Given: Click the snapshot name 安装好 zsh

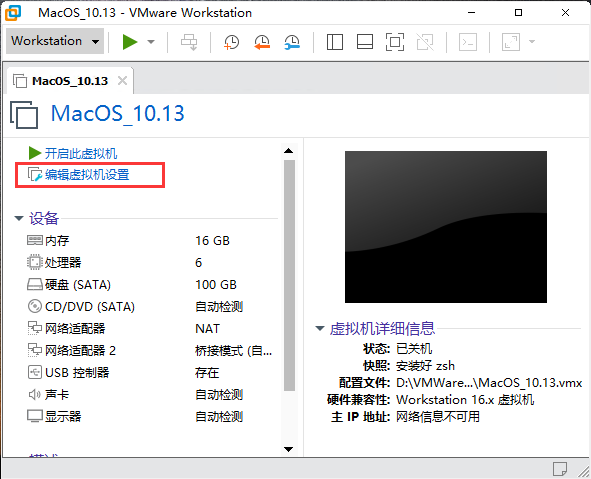Looking at the screenshot, I should click(x=425, y=366).
